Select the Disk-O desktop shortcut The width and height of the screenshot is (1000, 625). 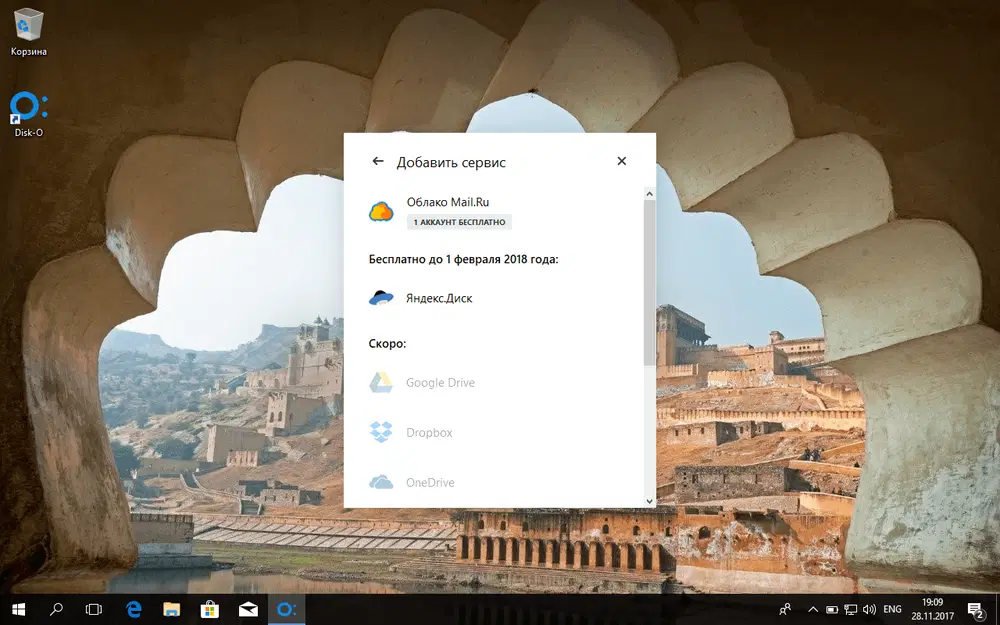click(29, 115)
